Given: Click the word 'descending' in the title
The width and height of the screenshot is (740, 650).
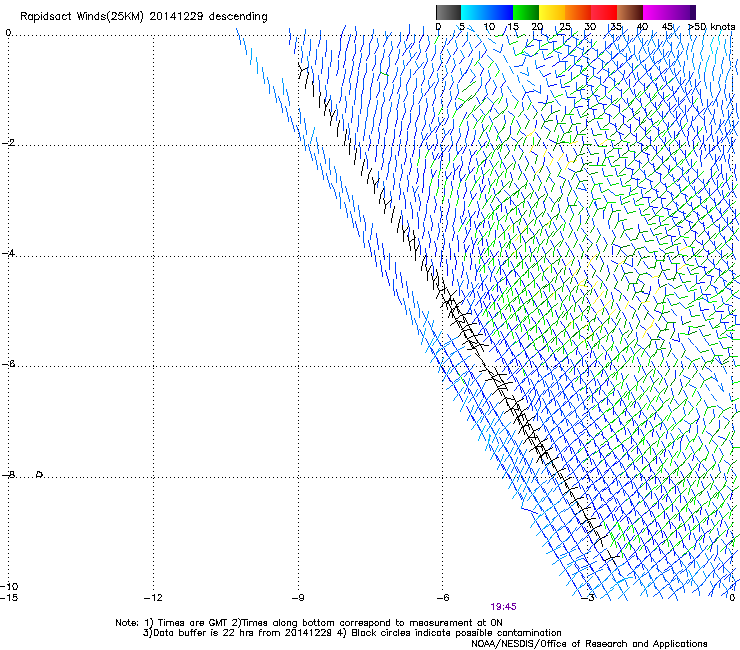Looking at the screenshot, I should click(238, 17).
